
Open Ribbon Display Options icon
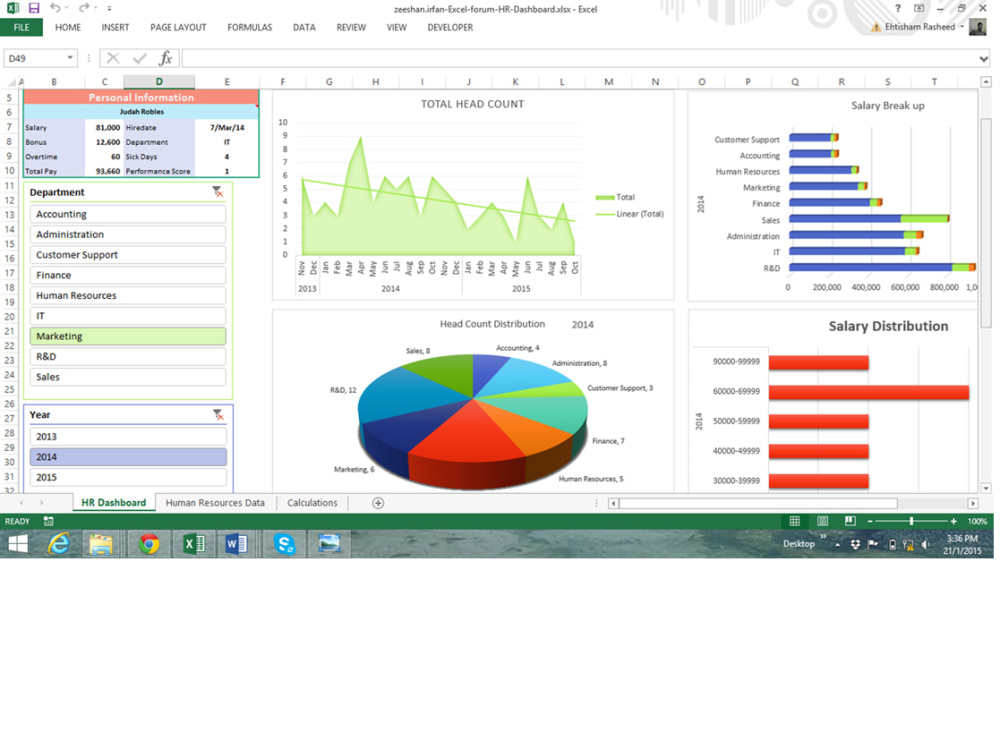[x=919, y=8]
